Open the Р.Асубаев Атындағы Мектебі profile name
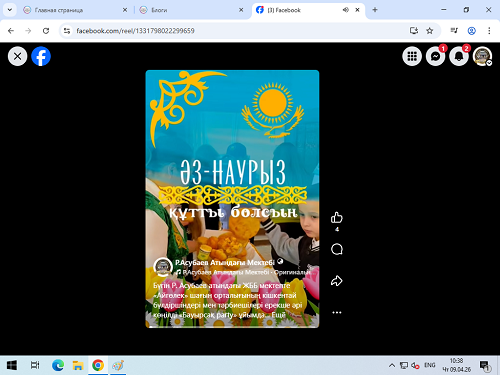Image resolution: width=500 pixels, height=375 pixels. point(225,263)
